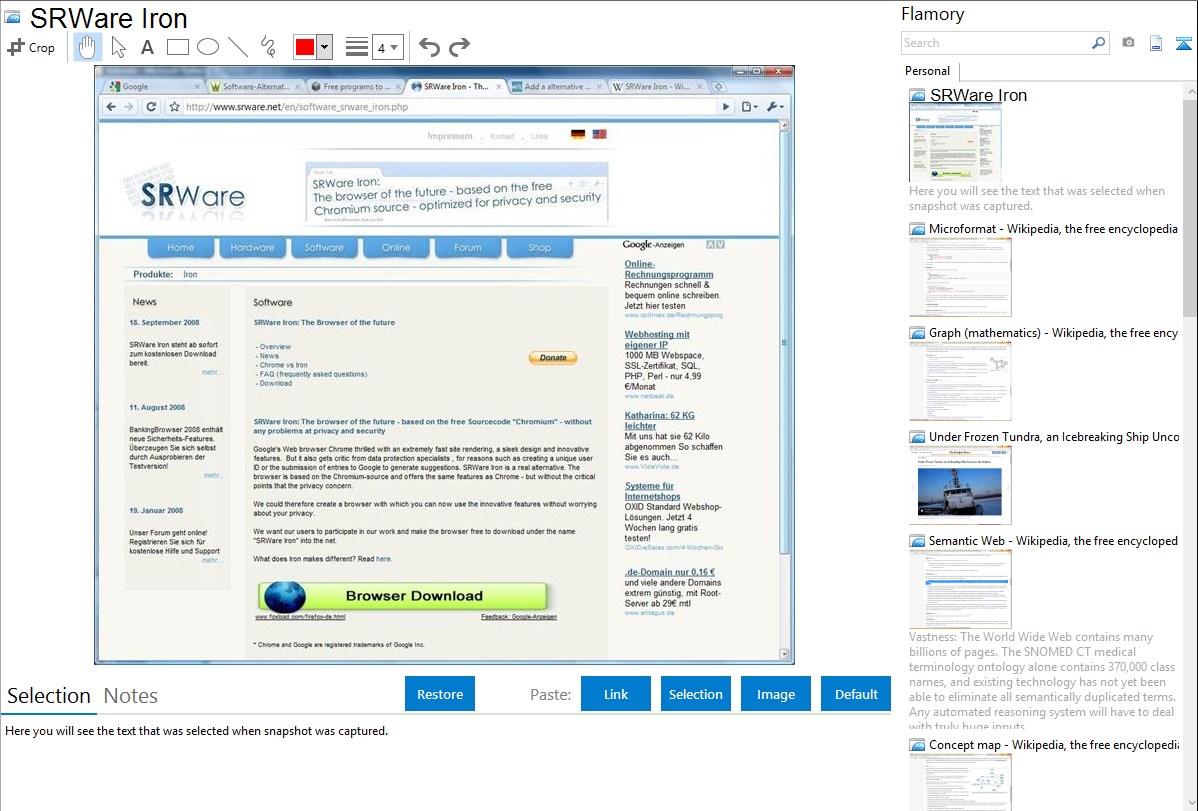This screenshot has width=1198, height=811.
Task: Switch to the Notes tab
Action: pyautogui.click(x=131, y=696)
